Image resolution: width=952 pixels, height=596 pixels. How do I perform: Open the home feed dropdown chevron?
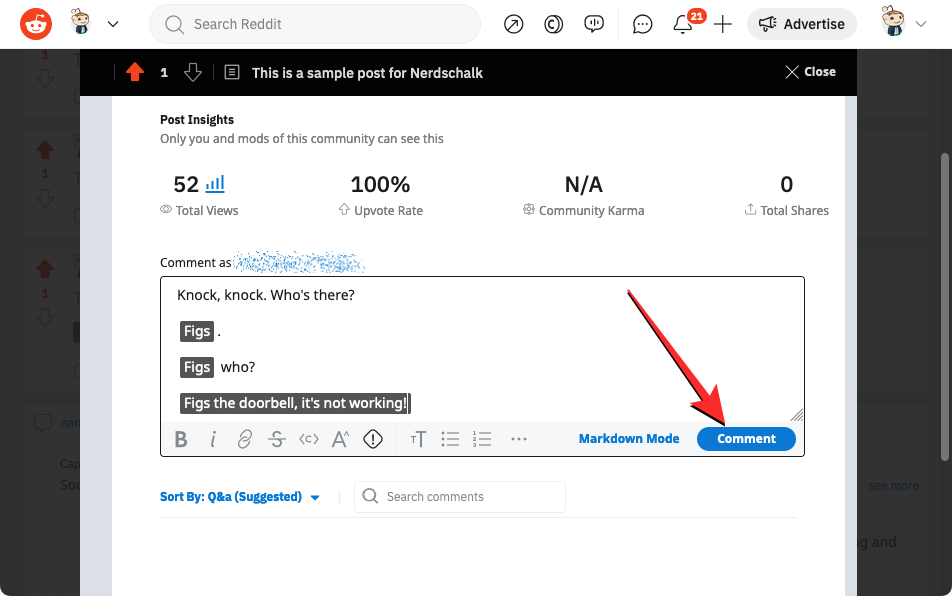pos(113,24)
